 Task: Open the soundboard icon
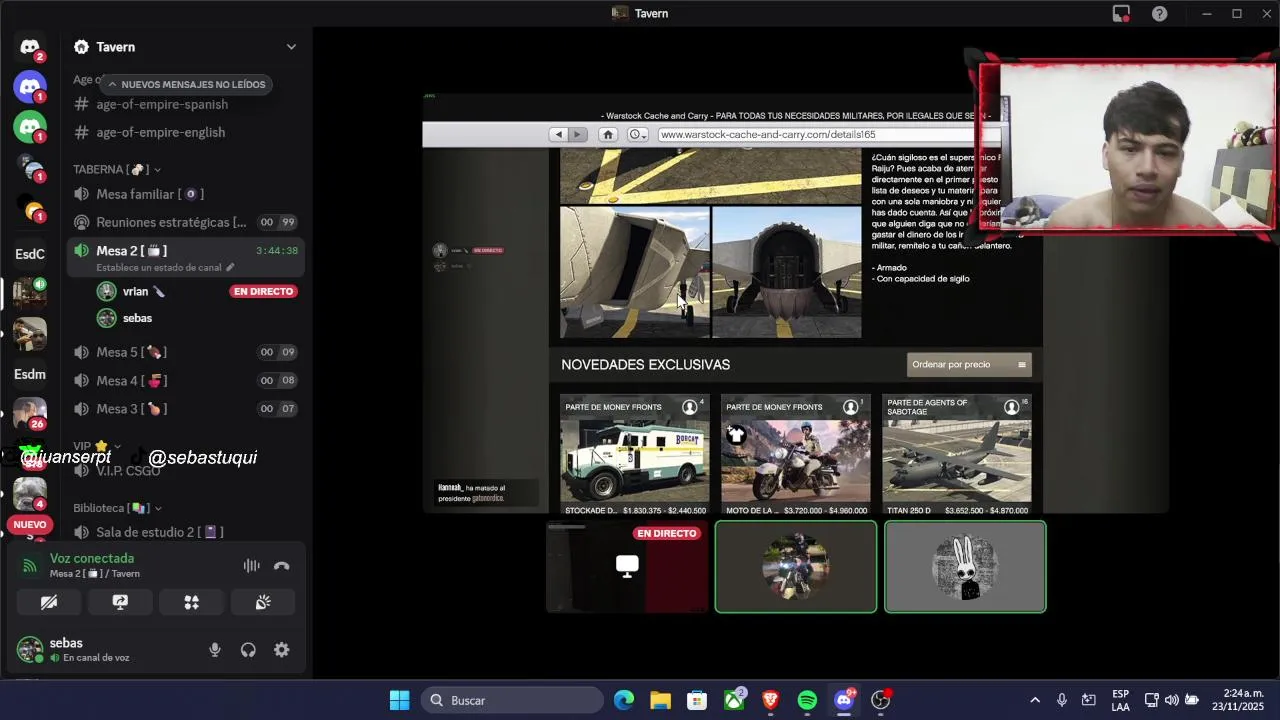[x=263, y=602]
